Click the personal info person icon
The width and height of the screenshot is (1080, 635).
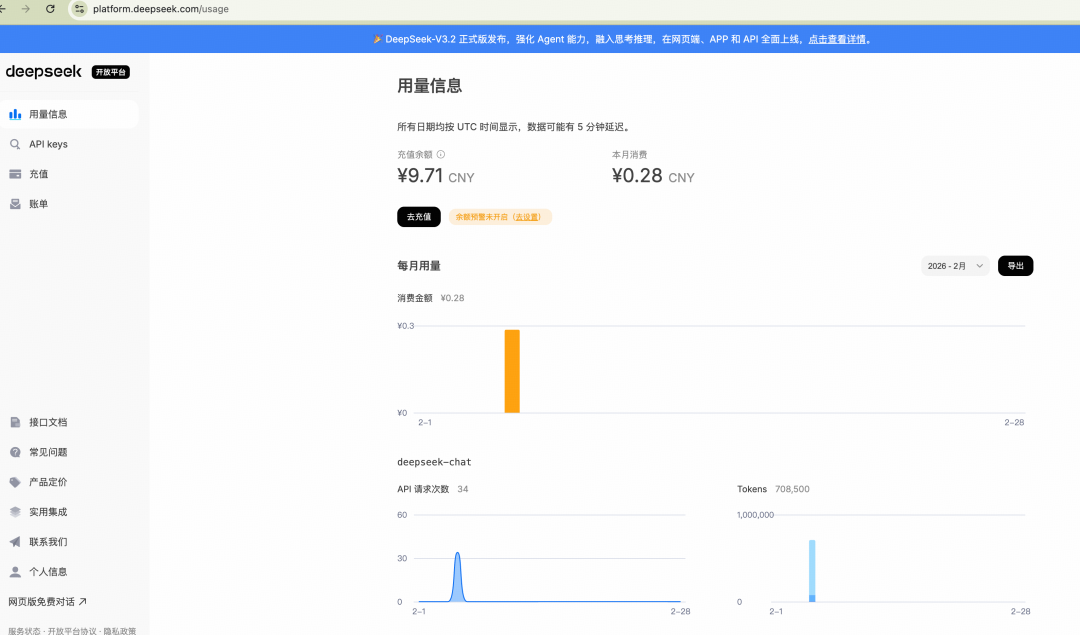pyautogui.click(x=15, y=572)
